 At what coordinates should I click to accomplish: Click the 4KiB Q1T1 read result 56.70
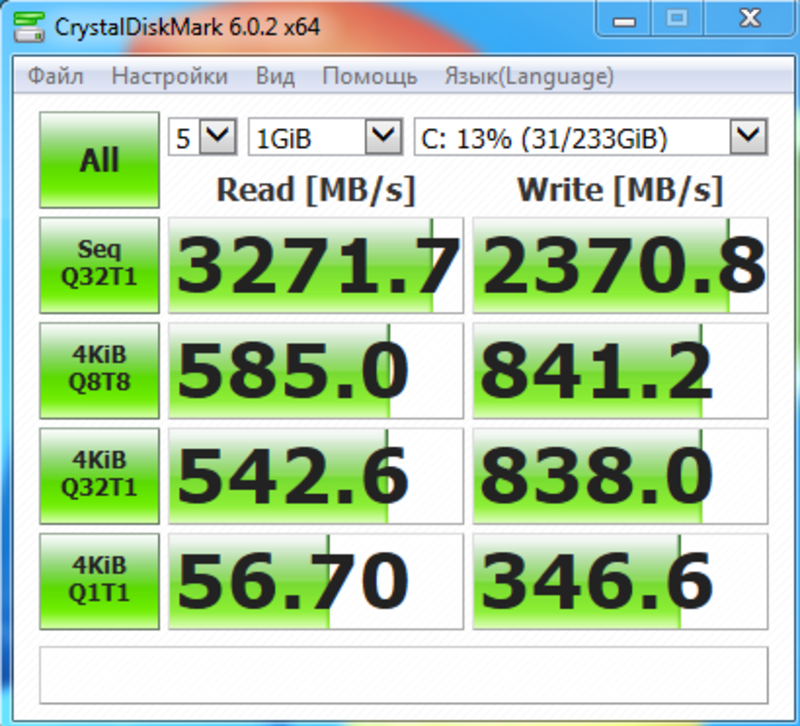316,581
